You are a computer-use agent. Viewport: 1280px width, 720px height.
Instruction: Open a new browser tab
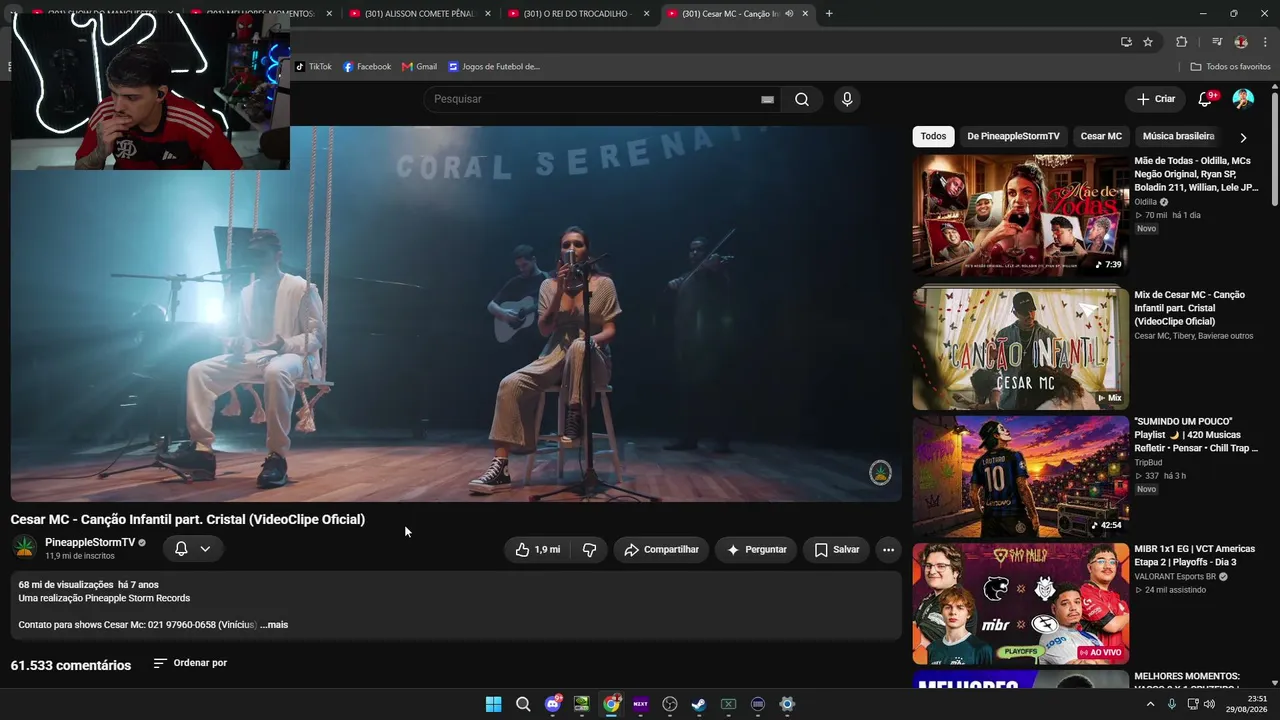pos(829,14)
